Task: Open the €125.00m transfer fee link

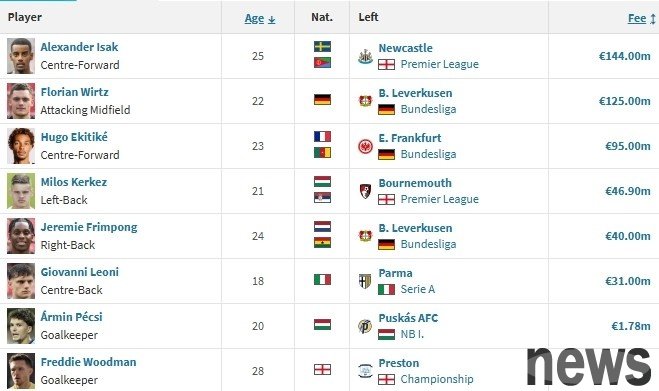Action: pos(625,101)
